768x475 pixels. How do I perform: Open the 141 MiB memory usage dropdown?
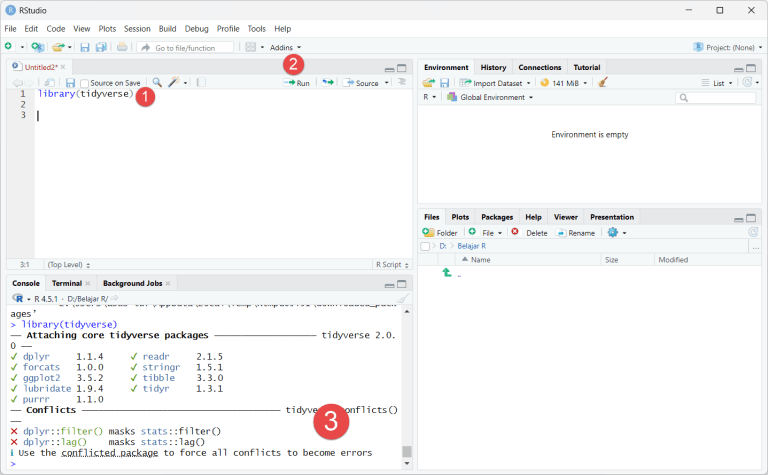(563, 83)
